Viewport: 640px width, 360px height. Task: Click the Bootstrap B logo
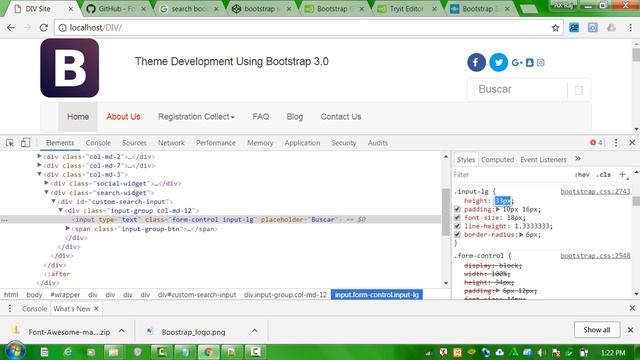(69, 68)
